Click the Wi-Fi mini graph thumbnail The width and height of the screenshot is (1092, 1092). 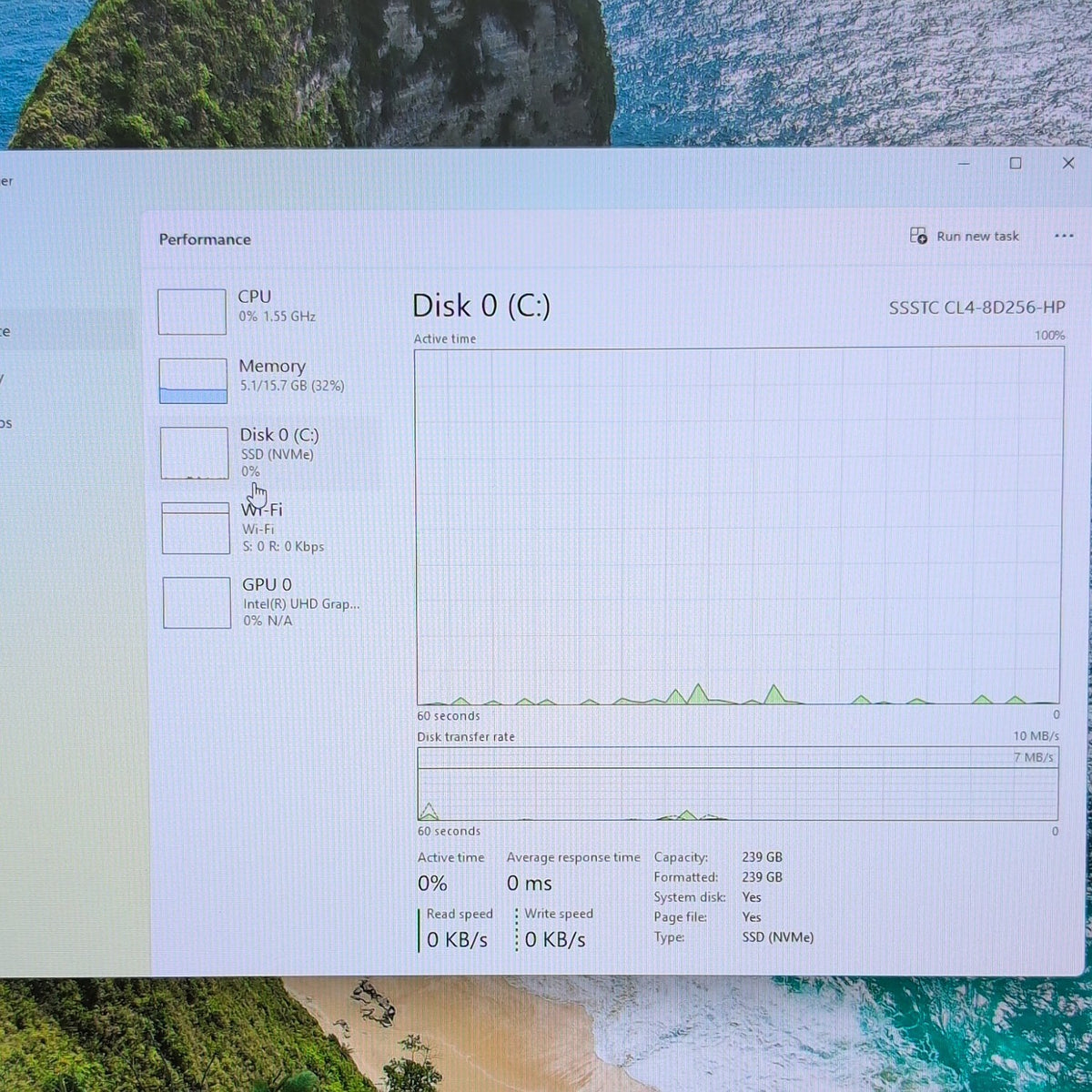(x=196, y=528)
